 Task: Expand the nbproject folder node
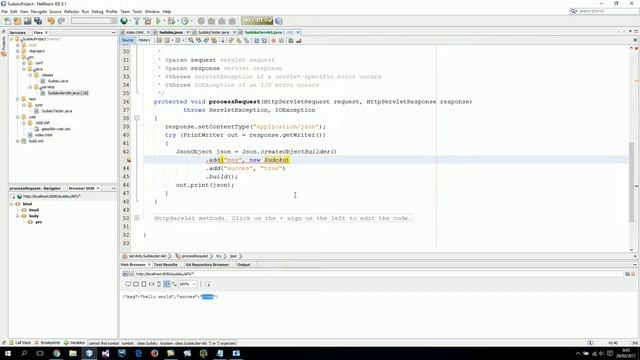click(18, 51)
